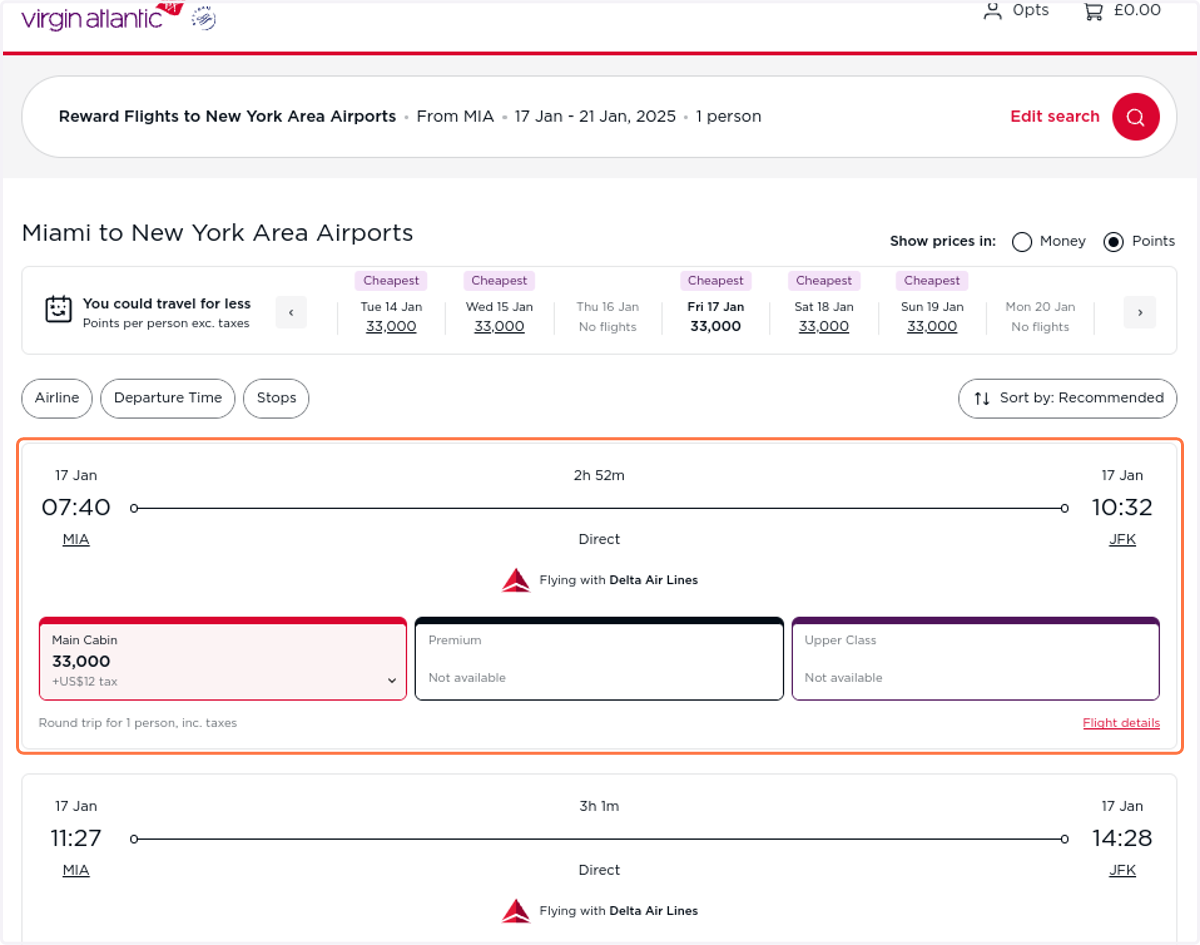Select Fri 17 Jan date
Screen dimensions: 1200x945
tap(716, 316)
